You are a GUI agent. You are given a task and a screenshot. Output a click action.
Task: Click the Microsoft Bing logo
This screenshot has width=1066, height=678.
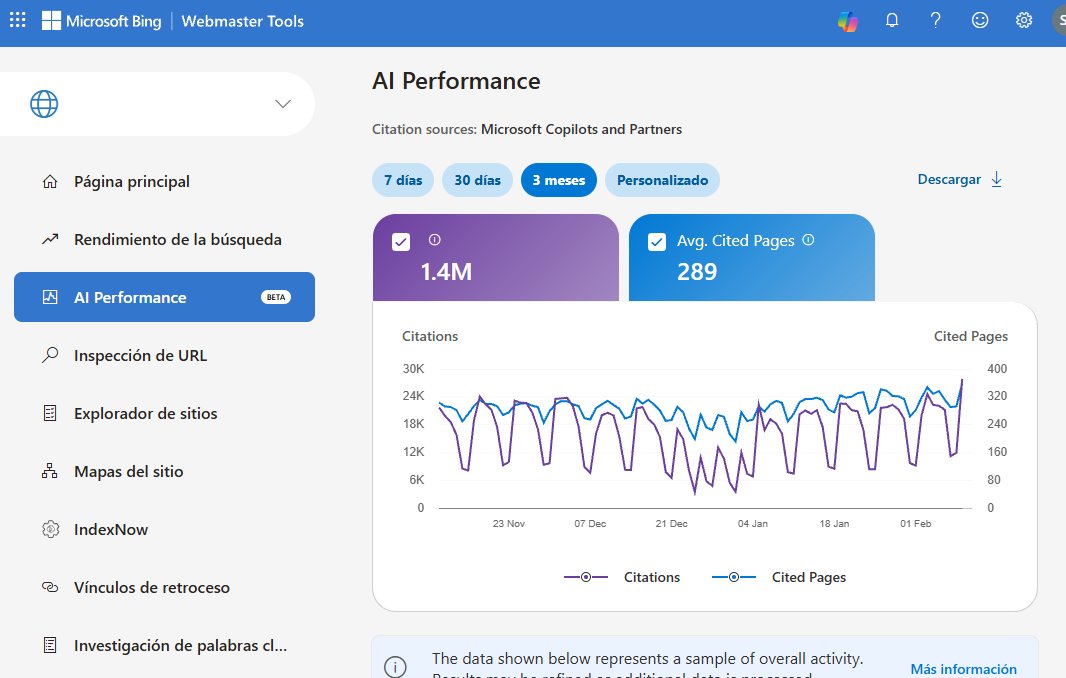(101, 21)
